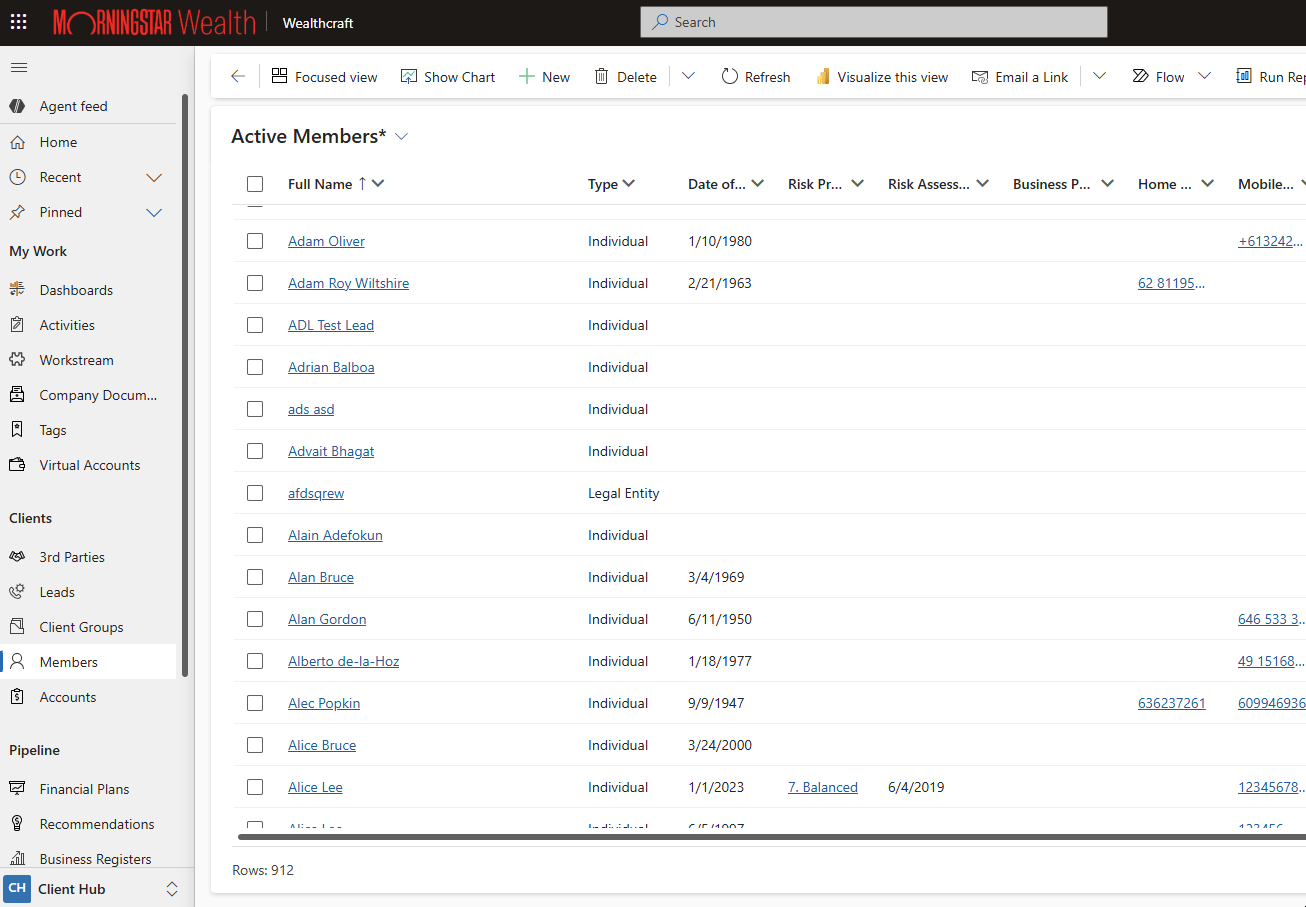Expand the Pinned section chevron
Viewport: 1306px width, 907px height.
pos(154,213)
